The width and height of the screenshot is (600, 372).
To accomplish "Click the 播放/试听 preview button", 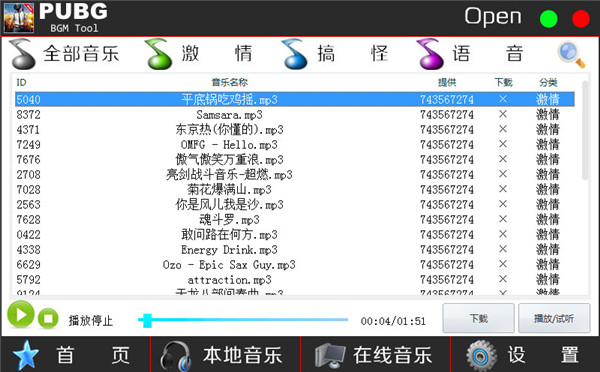I will (554, 318).
